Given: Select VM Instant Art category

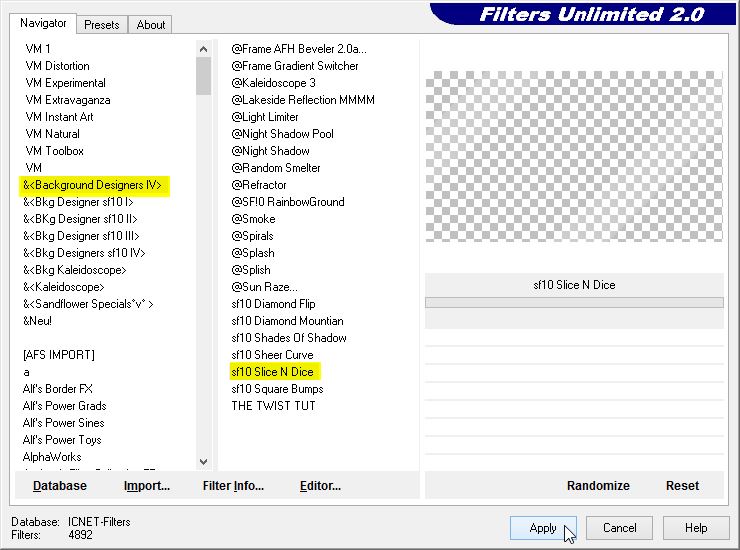Looking at the screenshot, I should pos(59,117).
